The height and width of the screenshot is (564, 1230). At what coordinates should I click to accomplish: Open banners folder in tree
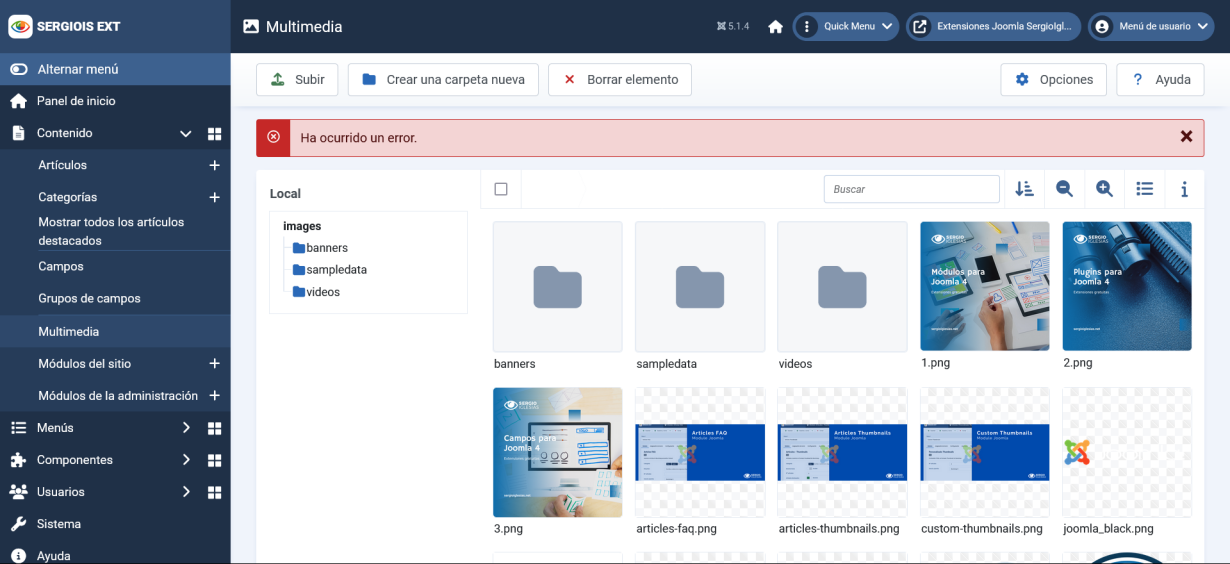pos(320,248)
